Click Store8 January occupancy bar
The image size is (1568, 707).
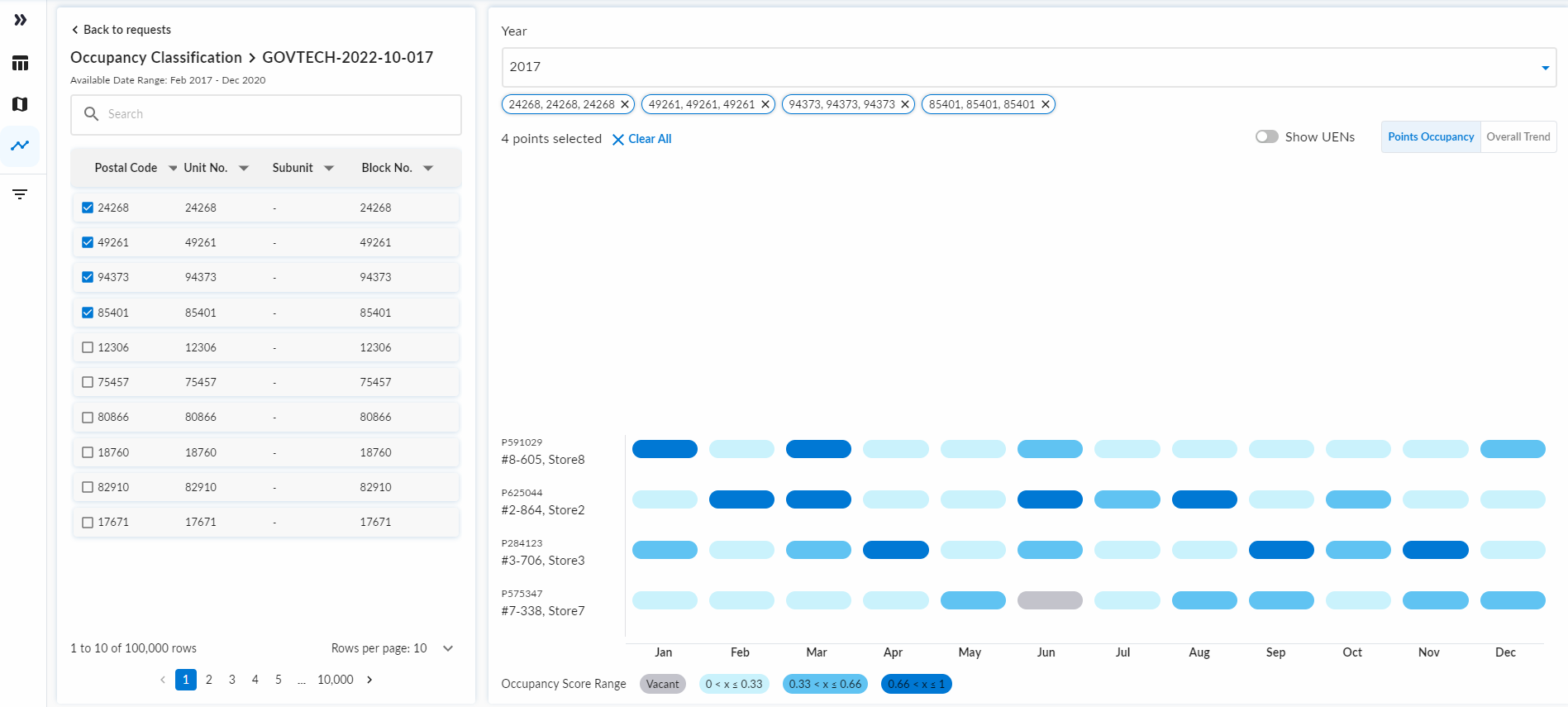[x=665, y=449]
